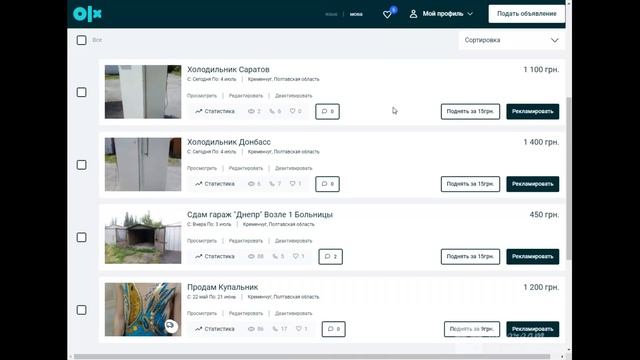Click Редактировать for Продам Купальник
The width and height of the screenshot is (640, 360).
pyautogui.click(x=246, y=314)
